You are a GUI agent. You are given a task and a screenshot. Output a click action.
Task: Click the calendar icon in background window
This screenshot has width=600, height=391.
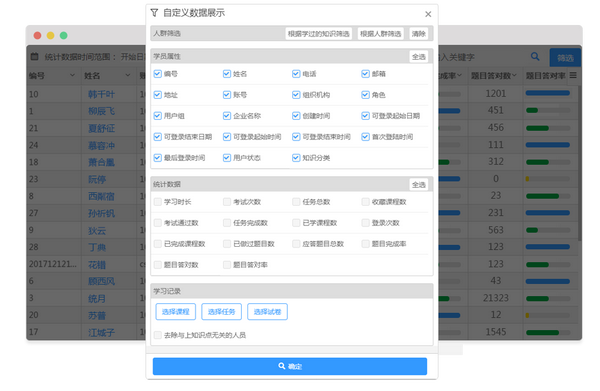pyautogui.click(x=34, y=57)
